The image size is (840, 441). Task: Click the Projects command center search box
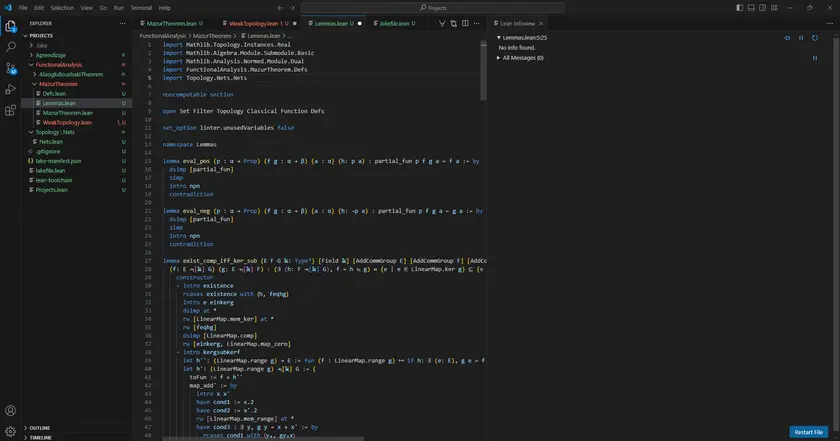tap(433, 8)
